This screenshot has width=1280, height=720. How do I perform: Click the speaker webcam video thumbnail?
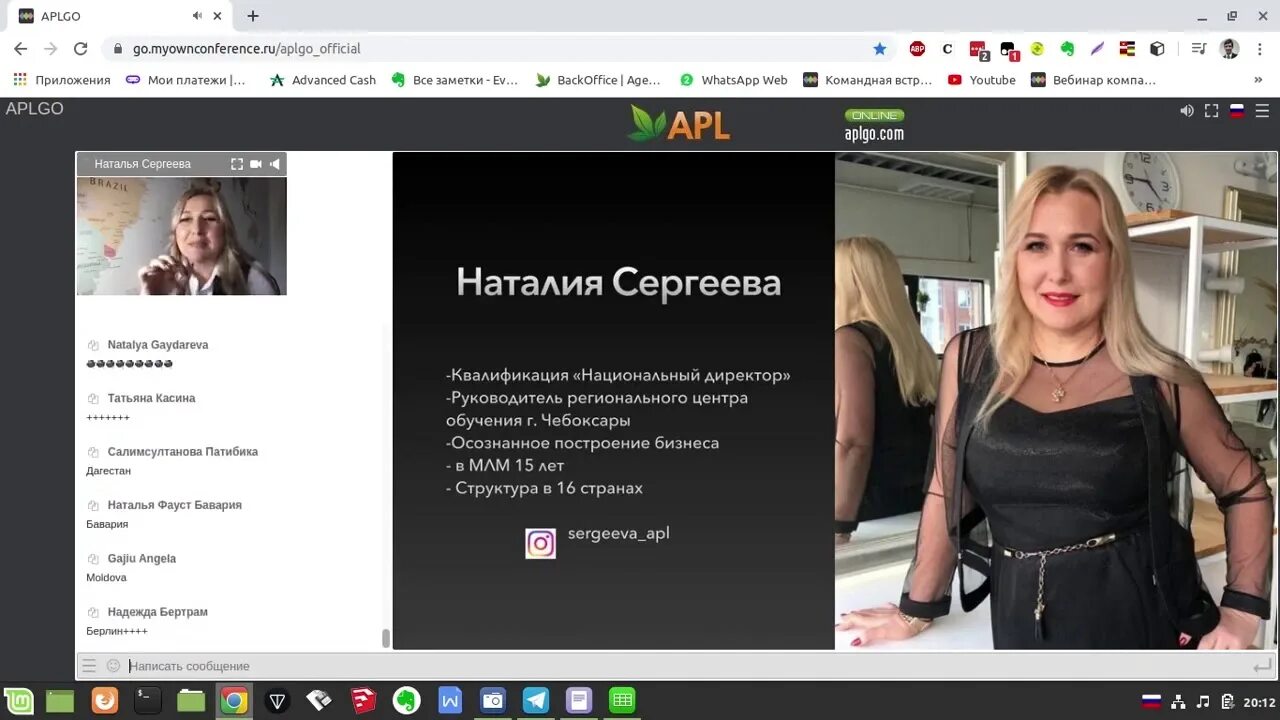(x=182, y=236)
